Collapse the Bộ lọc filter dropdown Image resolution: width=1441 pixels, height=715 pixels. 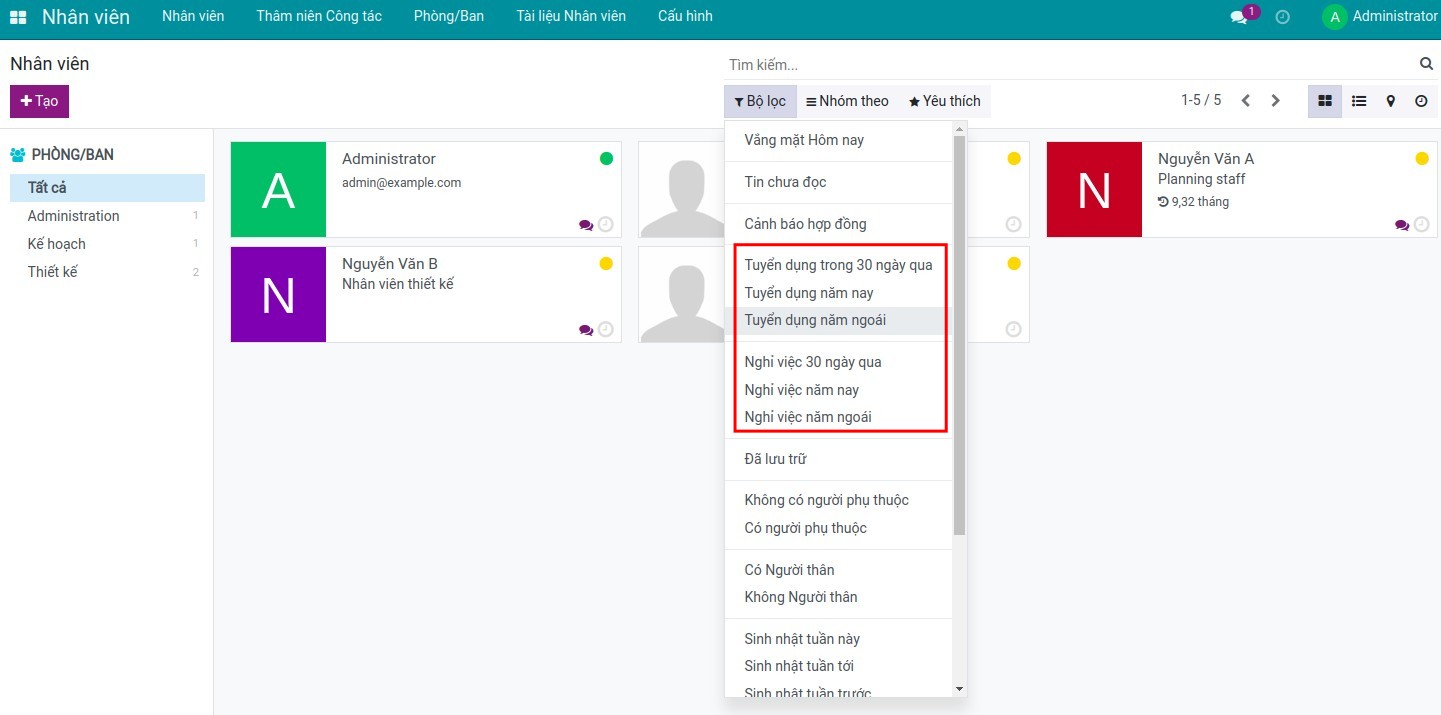pos(760,101)
